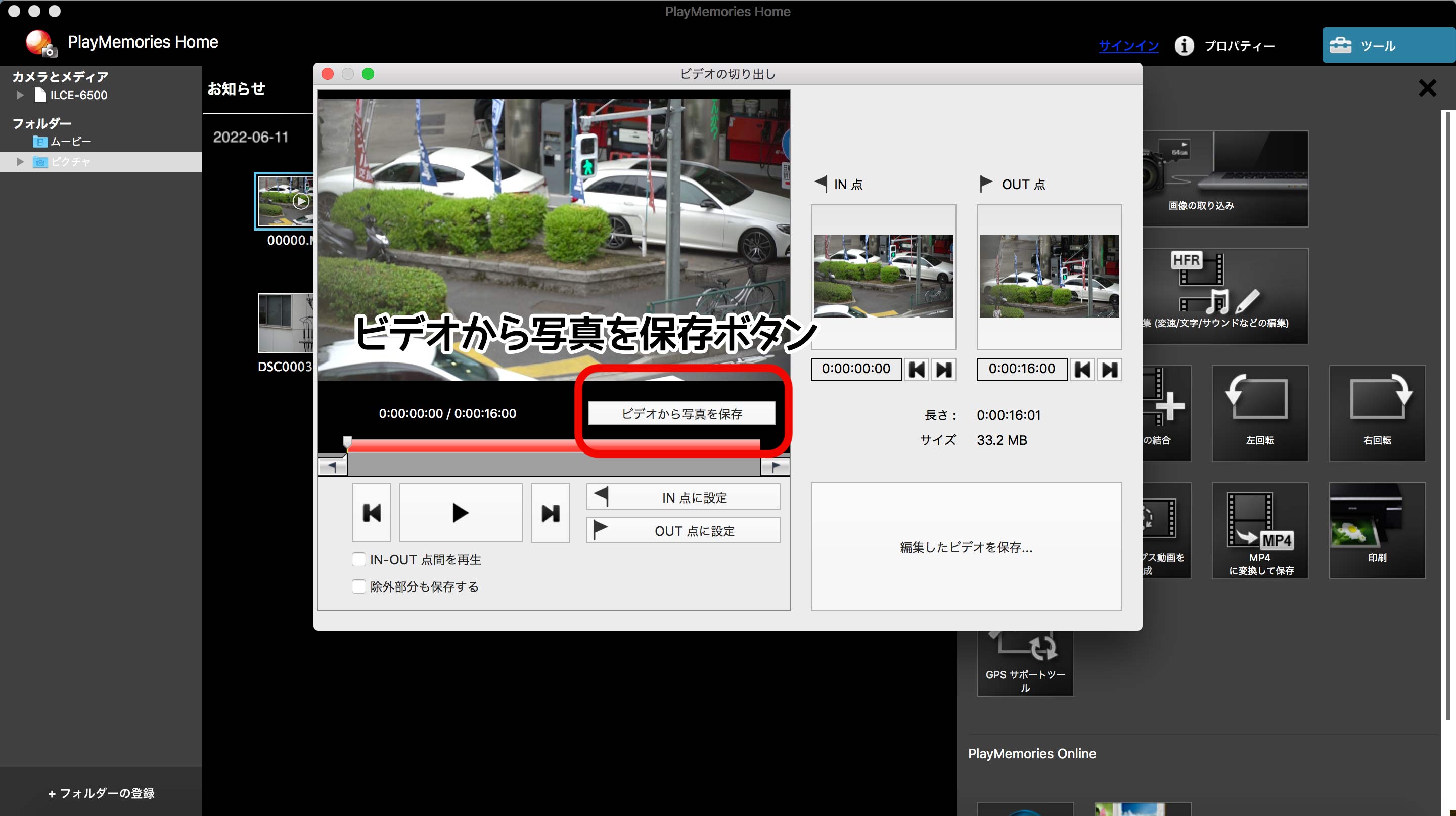
Task: Click the IN point timecode field 0:00:00:00
Action: 856,369
